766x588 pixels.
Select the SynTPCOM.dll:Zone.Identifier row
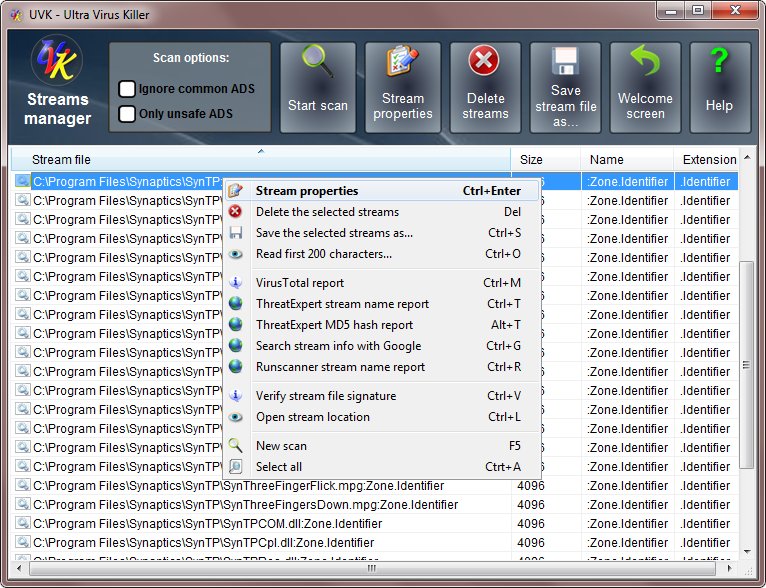[374, 524]
